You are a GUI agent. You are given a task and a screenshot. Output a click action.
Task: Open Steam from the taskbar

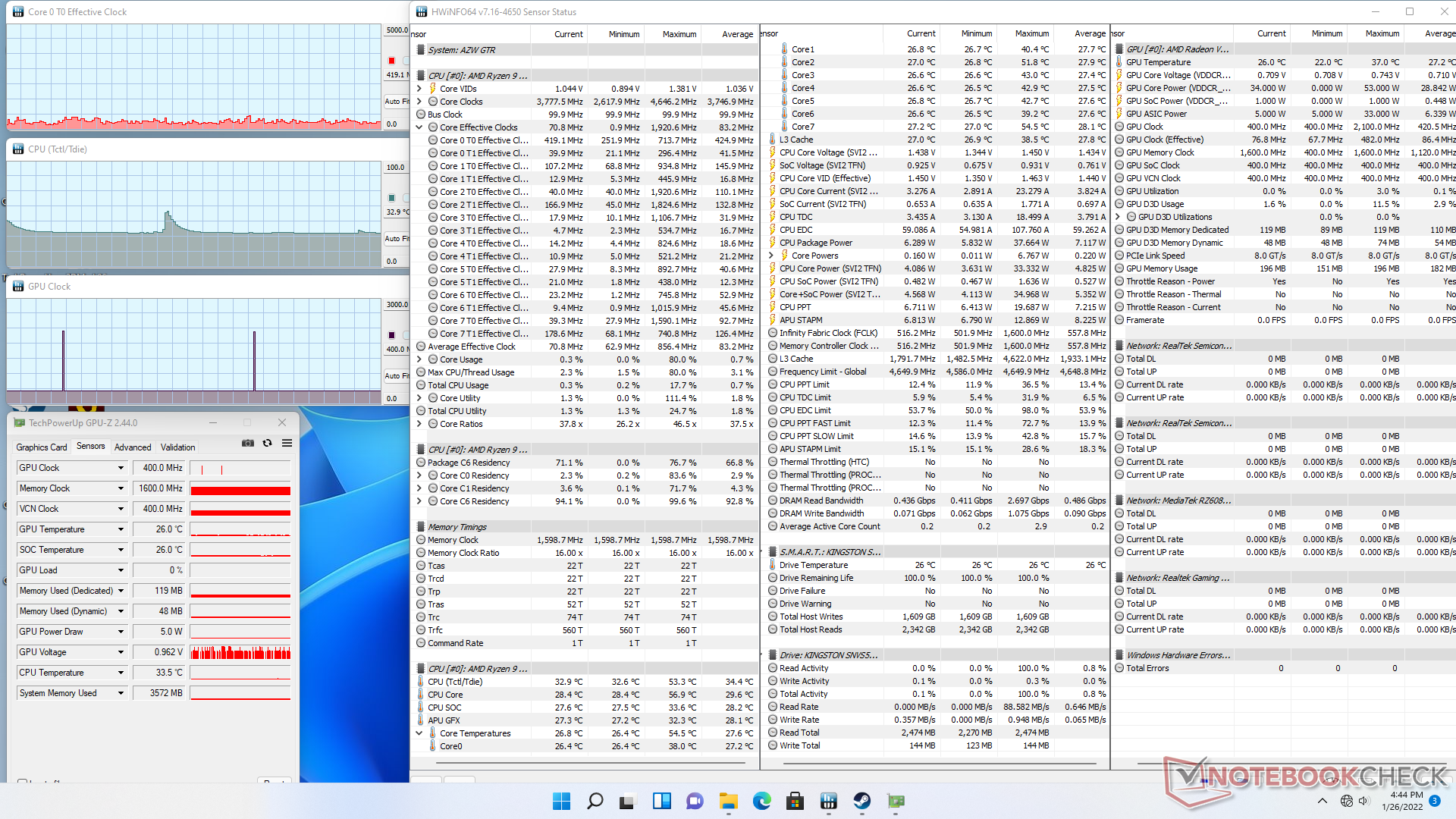[862, 801]
